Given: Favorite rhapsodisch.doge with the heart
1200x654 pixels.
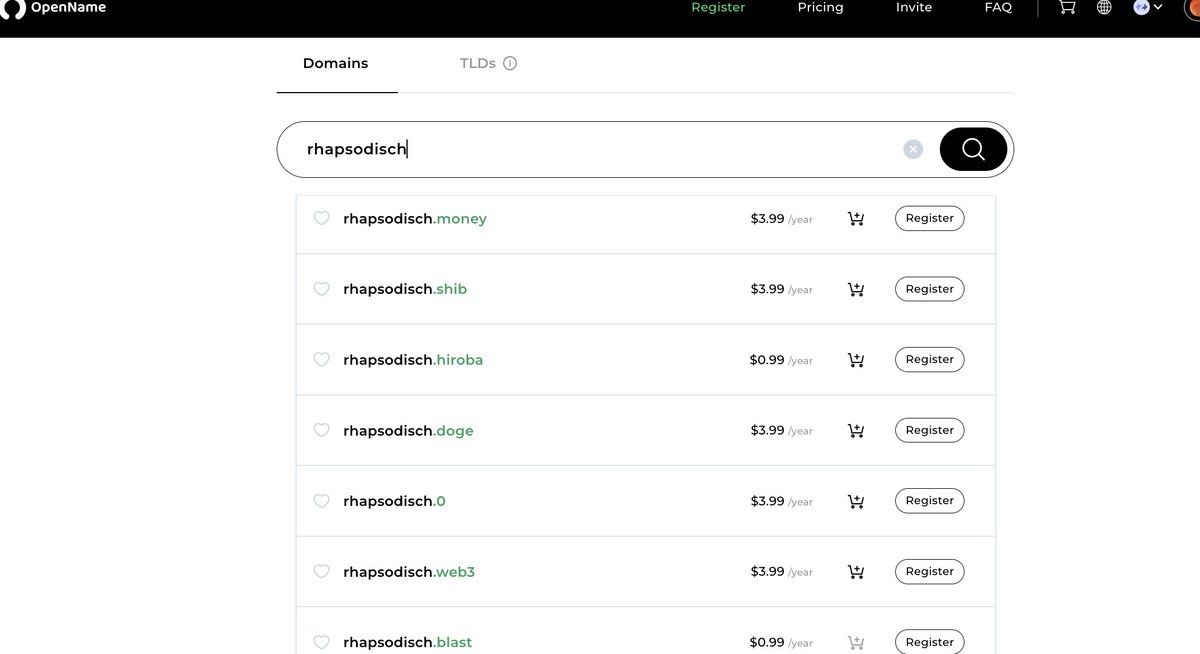Looking at the screenshot, I should (x=321, y=430).
